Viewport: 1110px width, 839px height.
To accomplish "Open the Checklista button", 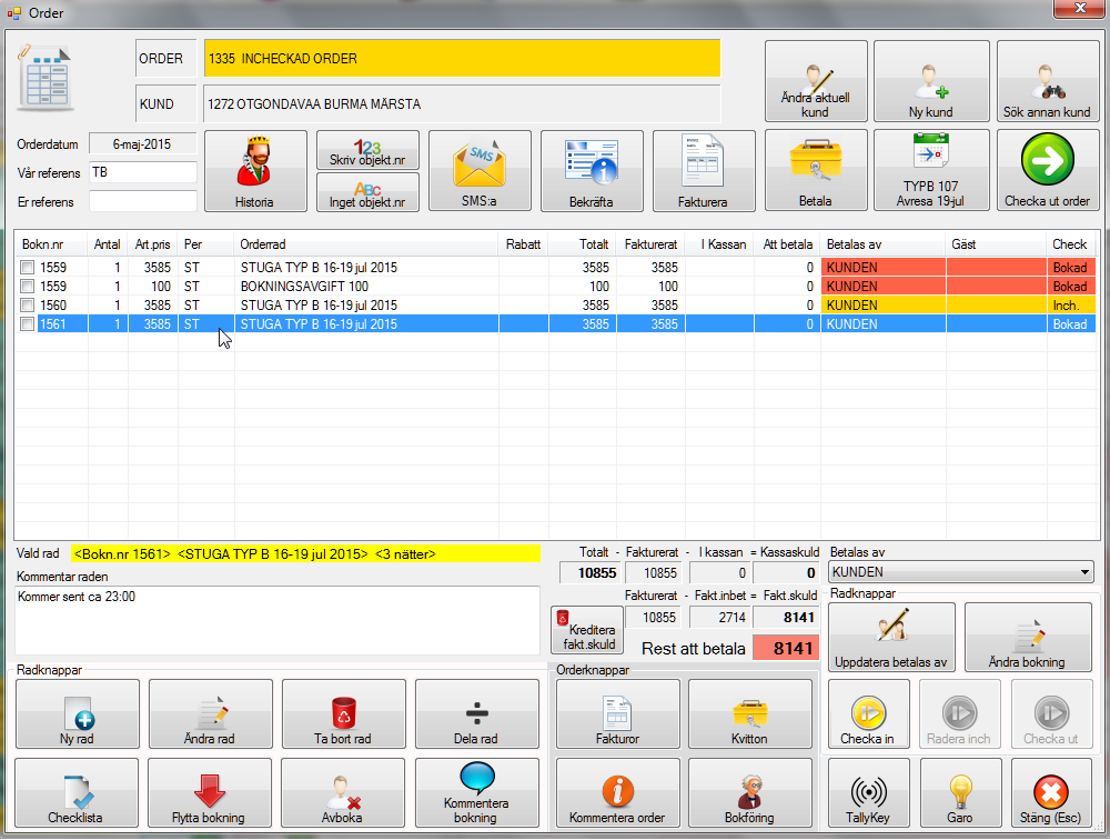I will coord(76,792).
